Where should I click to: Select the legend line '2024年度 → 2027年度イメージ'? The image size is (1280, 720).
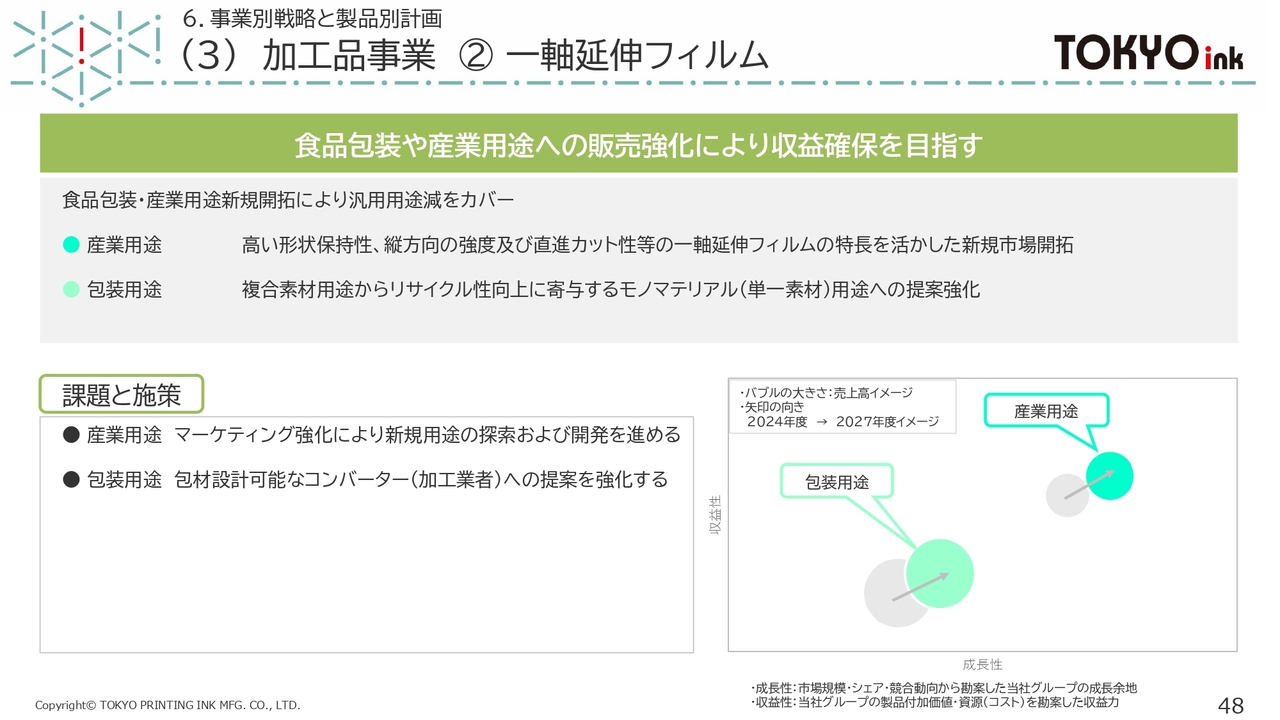tap(843, 422)
